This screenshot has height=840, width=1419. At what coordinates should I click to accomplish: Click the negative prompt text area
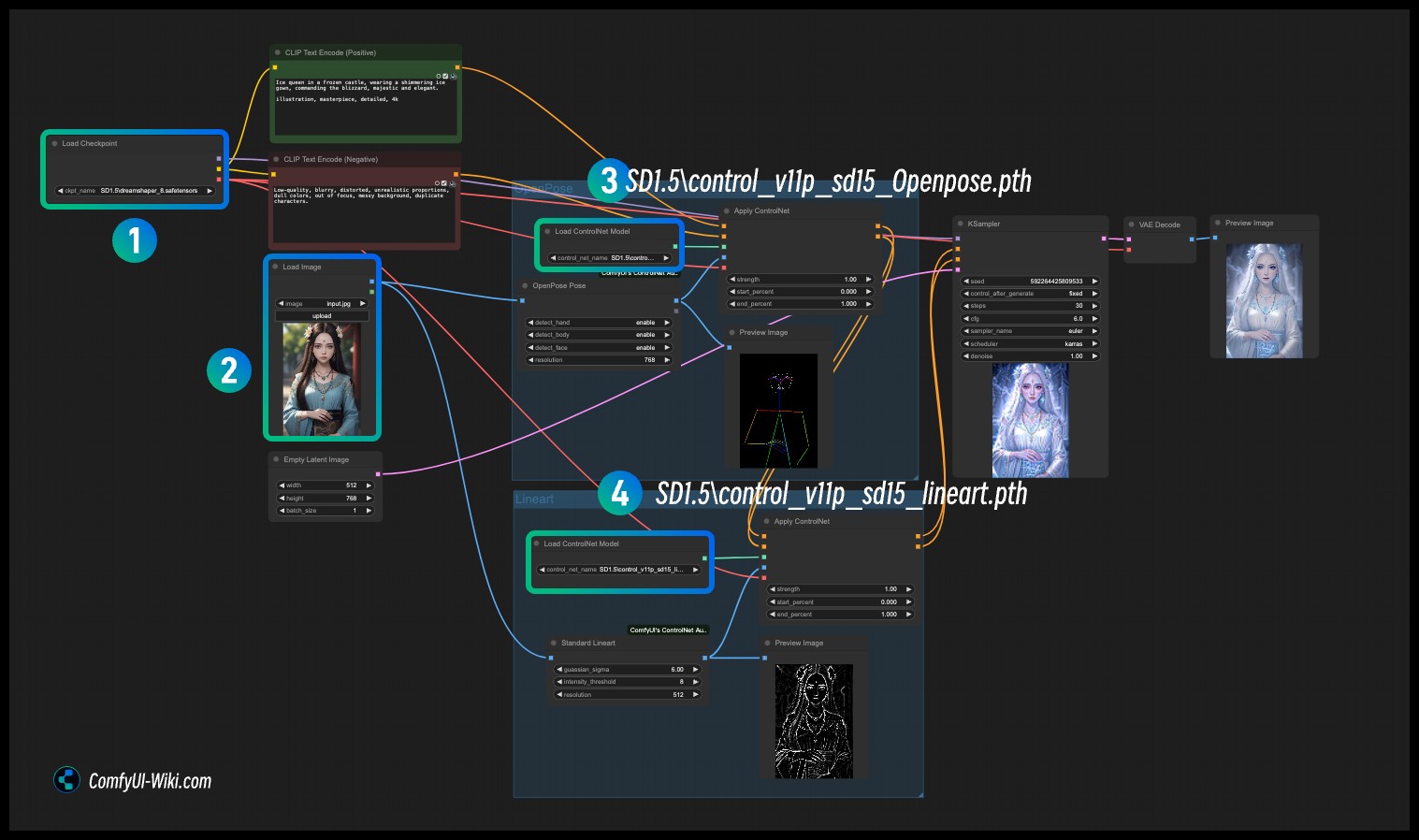pos(364,213)
